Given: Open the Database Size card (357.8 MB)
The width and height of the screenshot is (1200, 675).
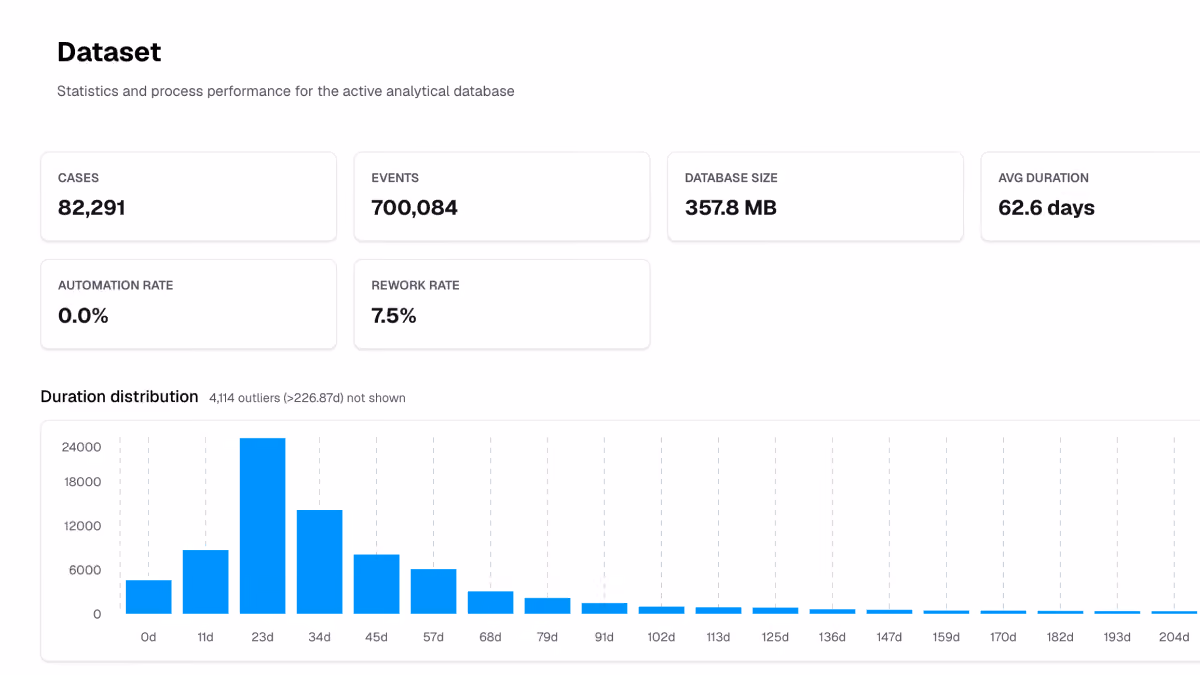Looking at the screenshot, I should coord(815,196).
